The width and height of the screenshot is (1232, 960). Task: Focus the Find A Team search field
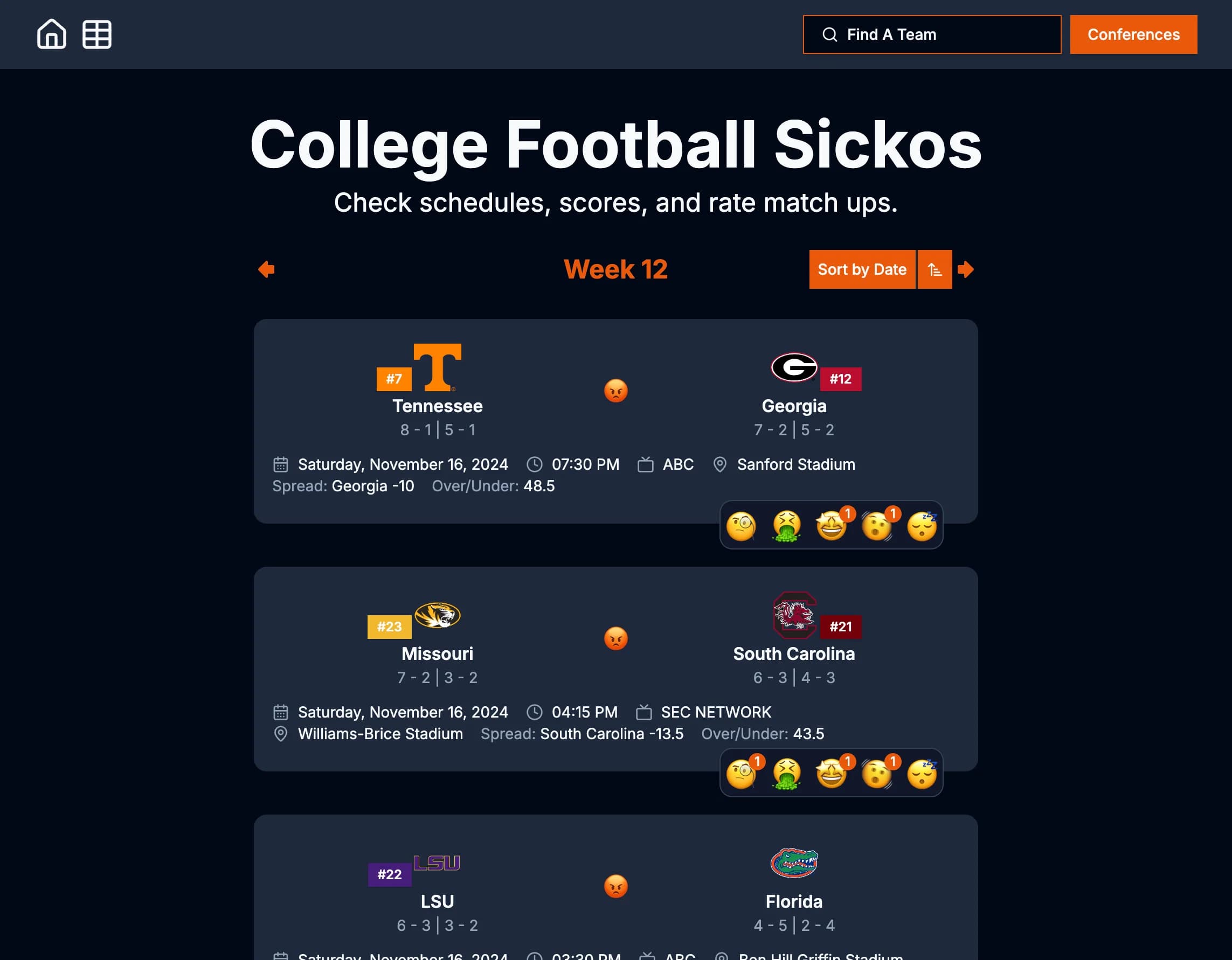click(932, 34)
